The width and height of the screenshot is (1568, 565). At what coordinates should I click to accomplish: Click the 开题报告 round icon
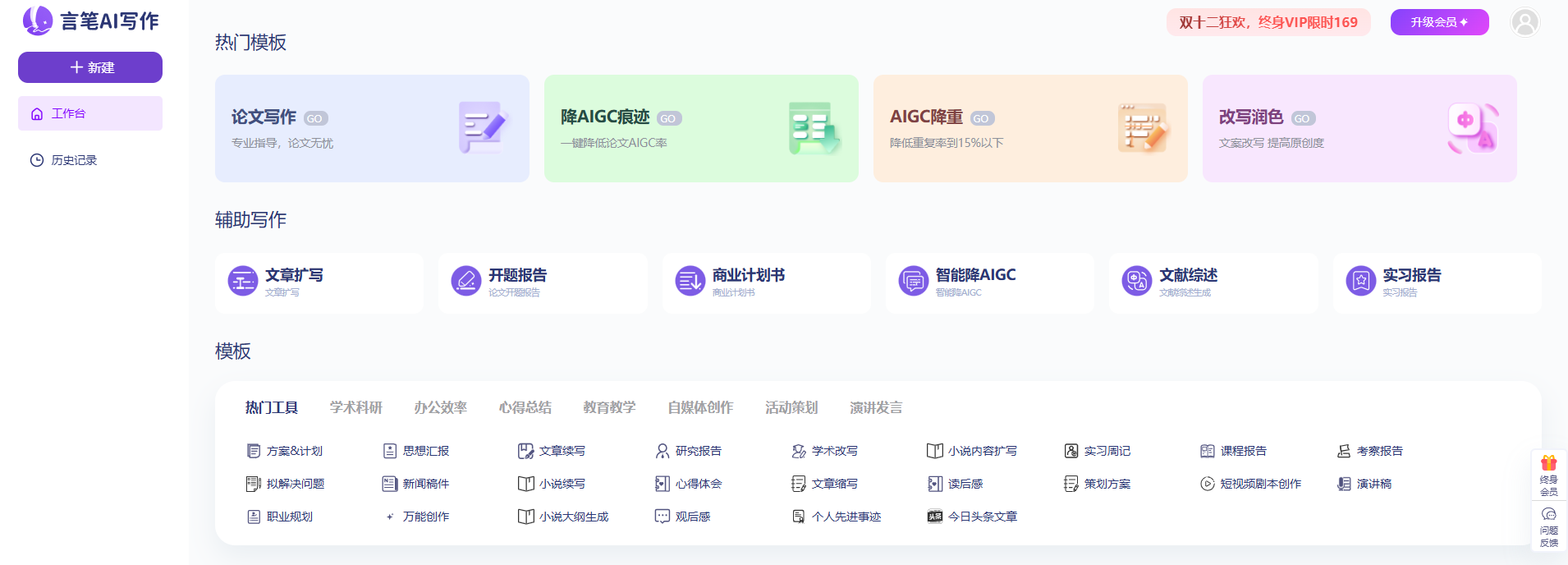(x=465, y=281)
